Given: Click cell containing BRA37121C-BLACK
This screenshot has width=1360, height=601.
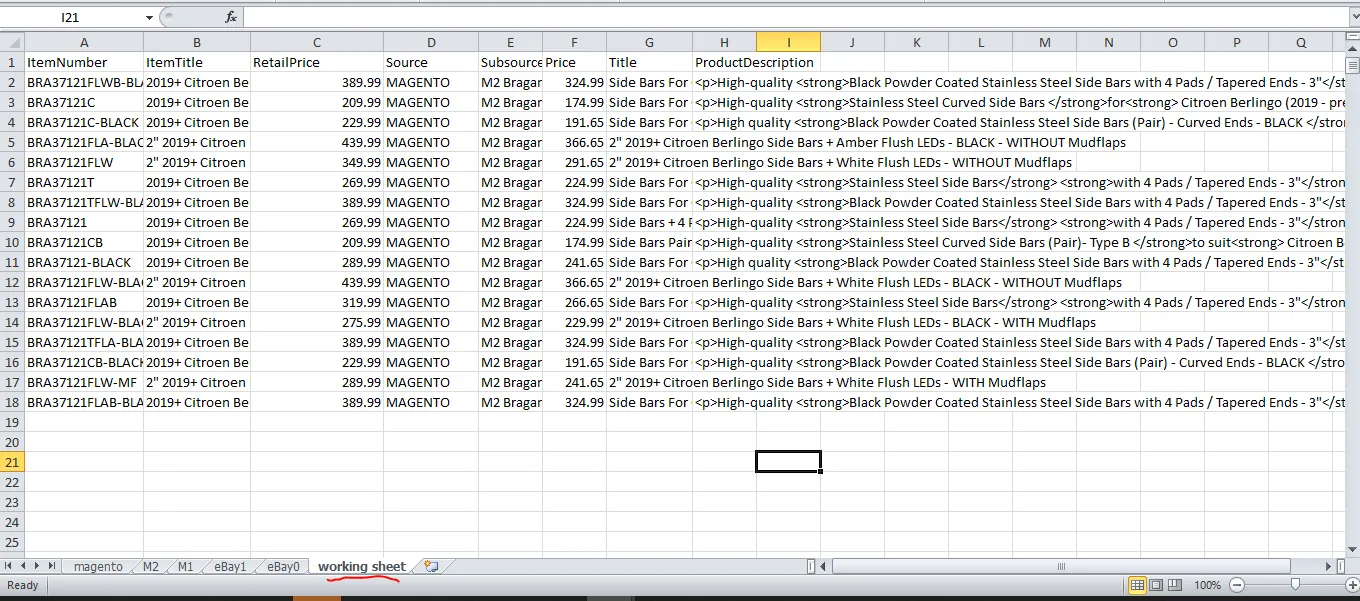Looking at the screenshot, I should tap(84, 122).
